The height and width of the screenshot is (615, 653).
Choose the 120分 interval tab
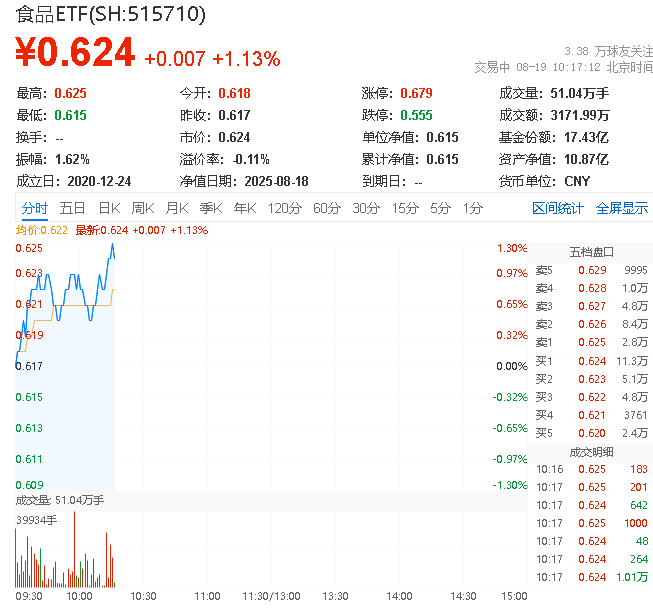click(284, 208)
